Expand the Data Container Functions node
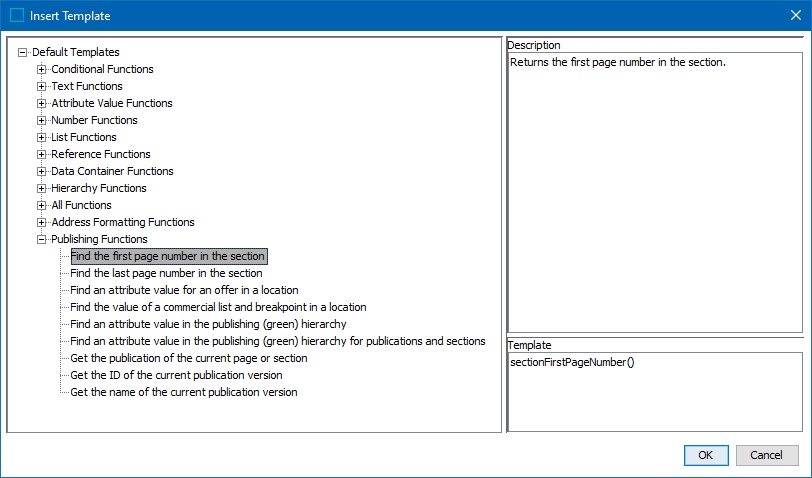Image resolution: width=812 pixels, height=478 pixels. 41,171
